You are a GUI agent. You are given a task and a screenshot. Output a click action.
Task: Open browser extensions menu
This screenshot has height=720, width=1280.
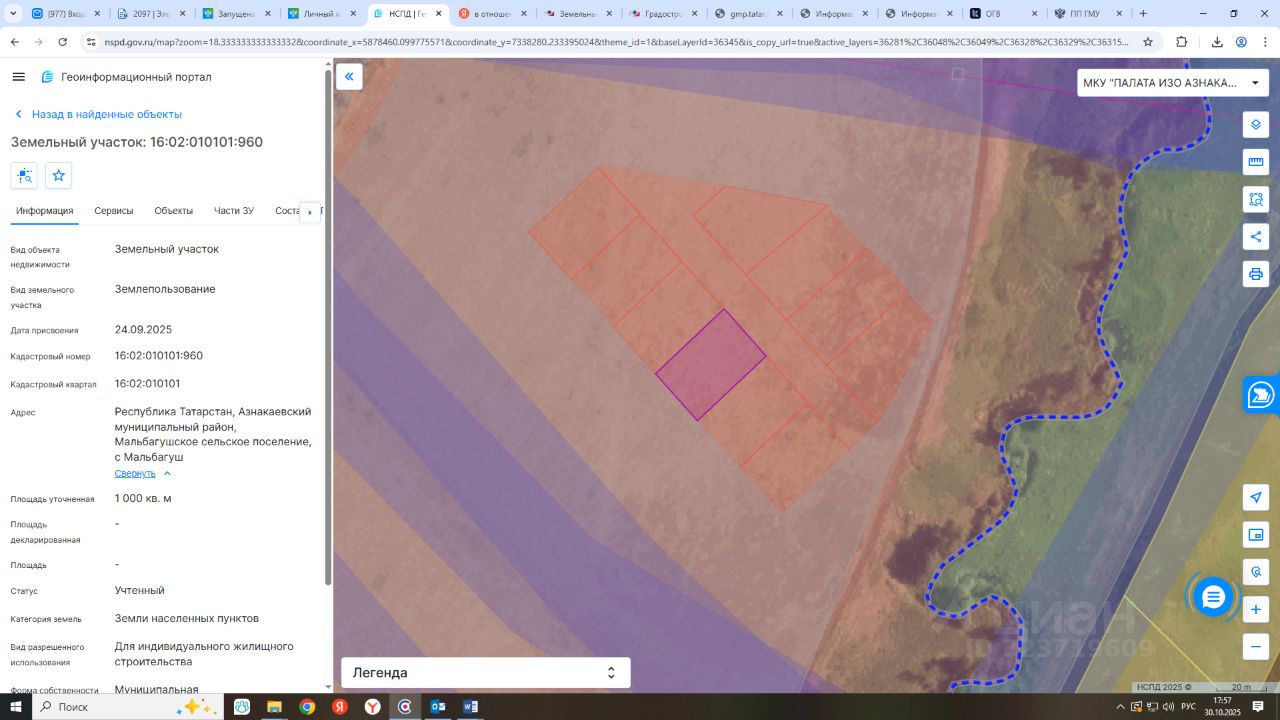1182,42
